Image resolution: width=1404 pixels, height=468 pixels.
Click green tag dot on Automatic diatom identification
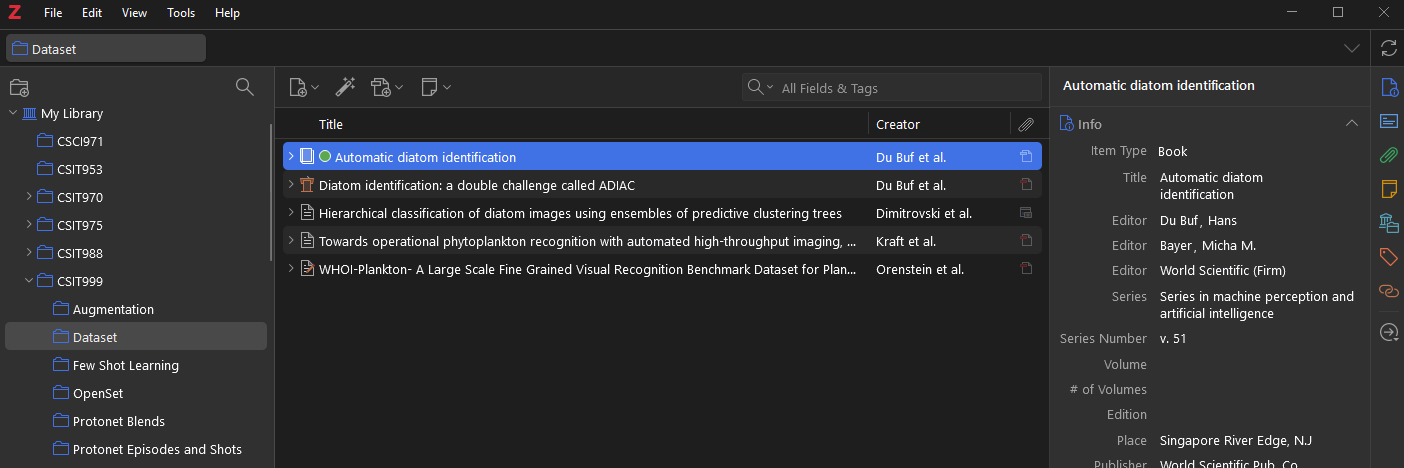pos(325,157)
